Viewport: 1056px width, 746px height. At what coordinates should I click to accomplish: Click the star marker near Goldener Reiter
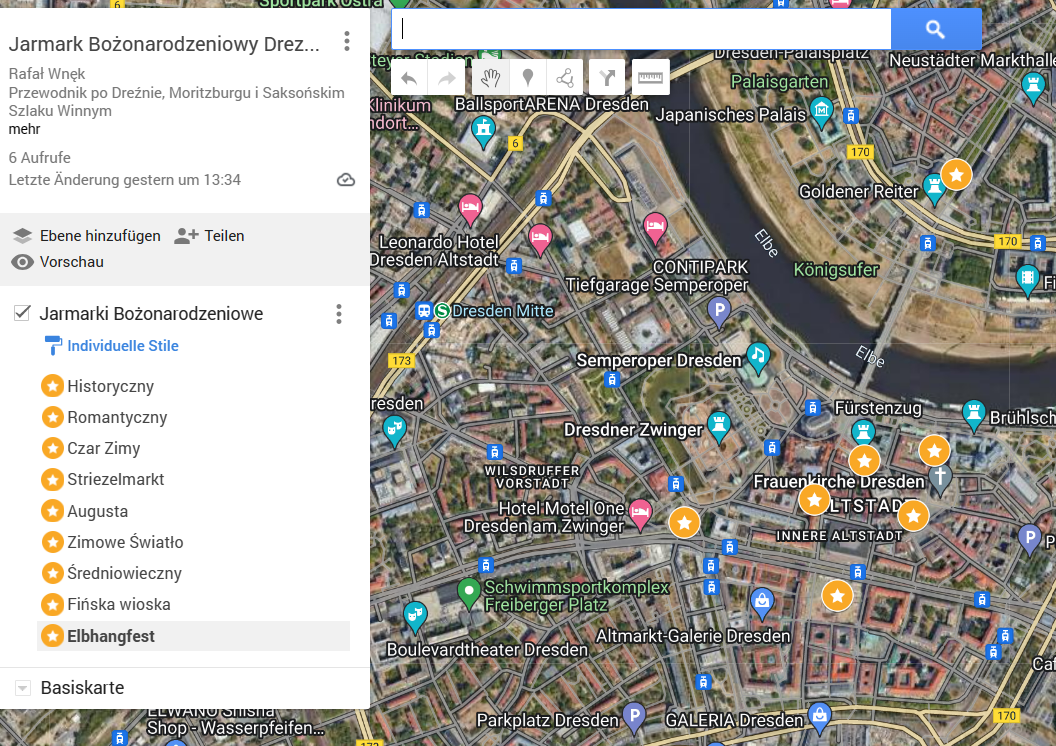[x=956, y=175]
